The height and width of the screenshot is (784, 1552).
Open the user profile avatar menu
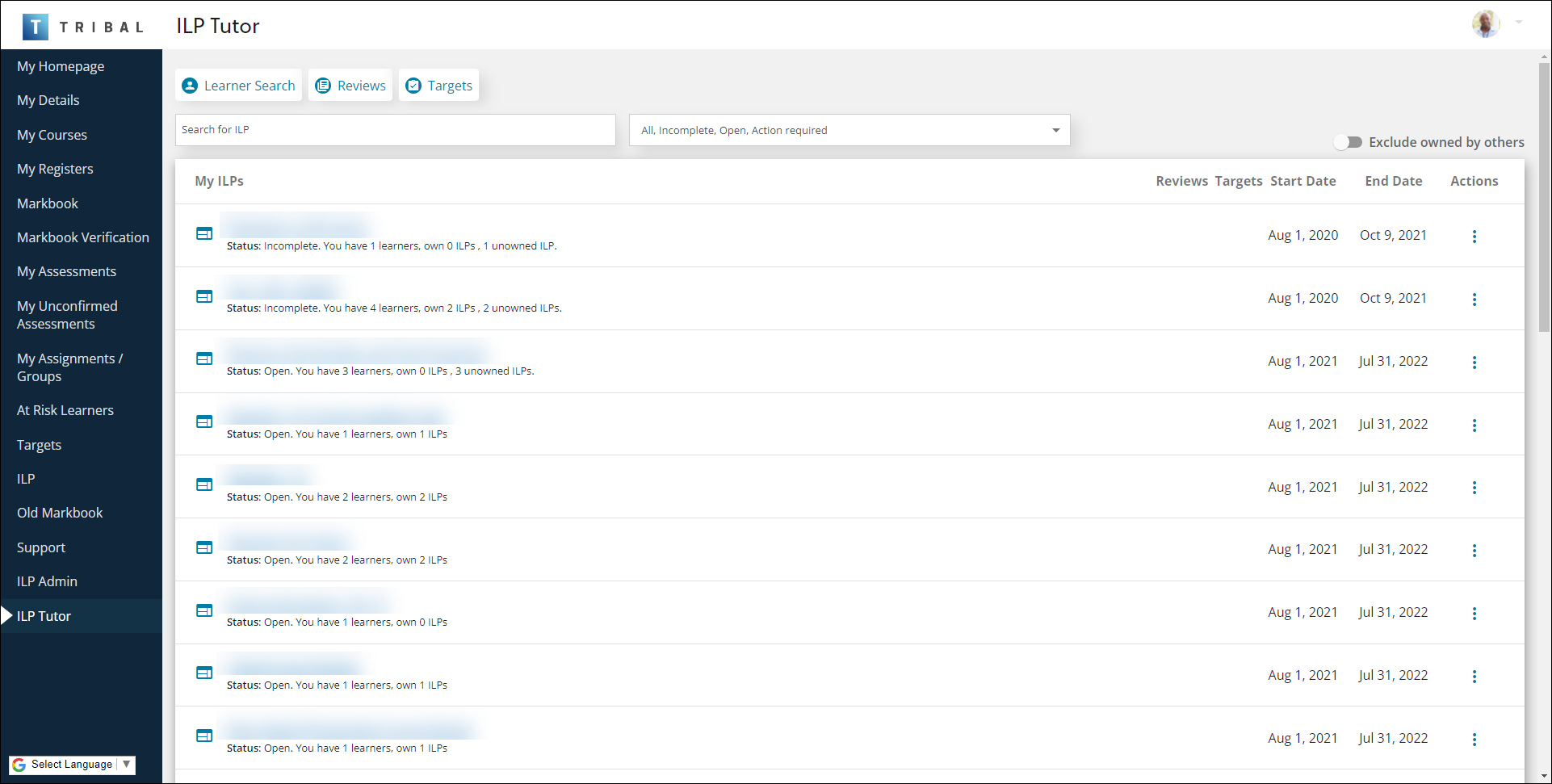[x=1485, y=24]
